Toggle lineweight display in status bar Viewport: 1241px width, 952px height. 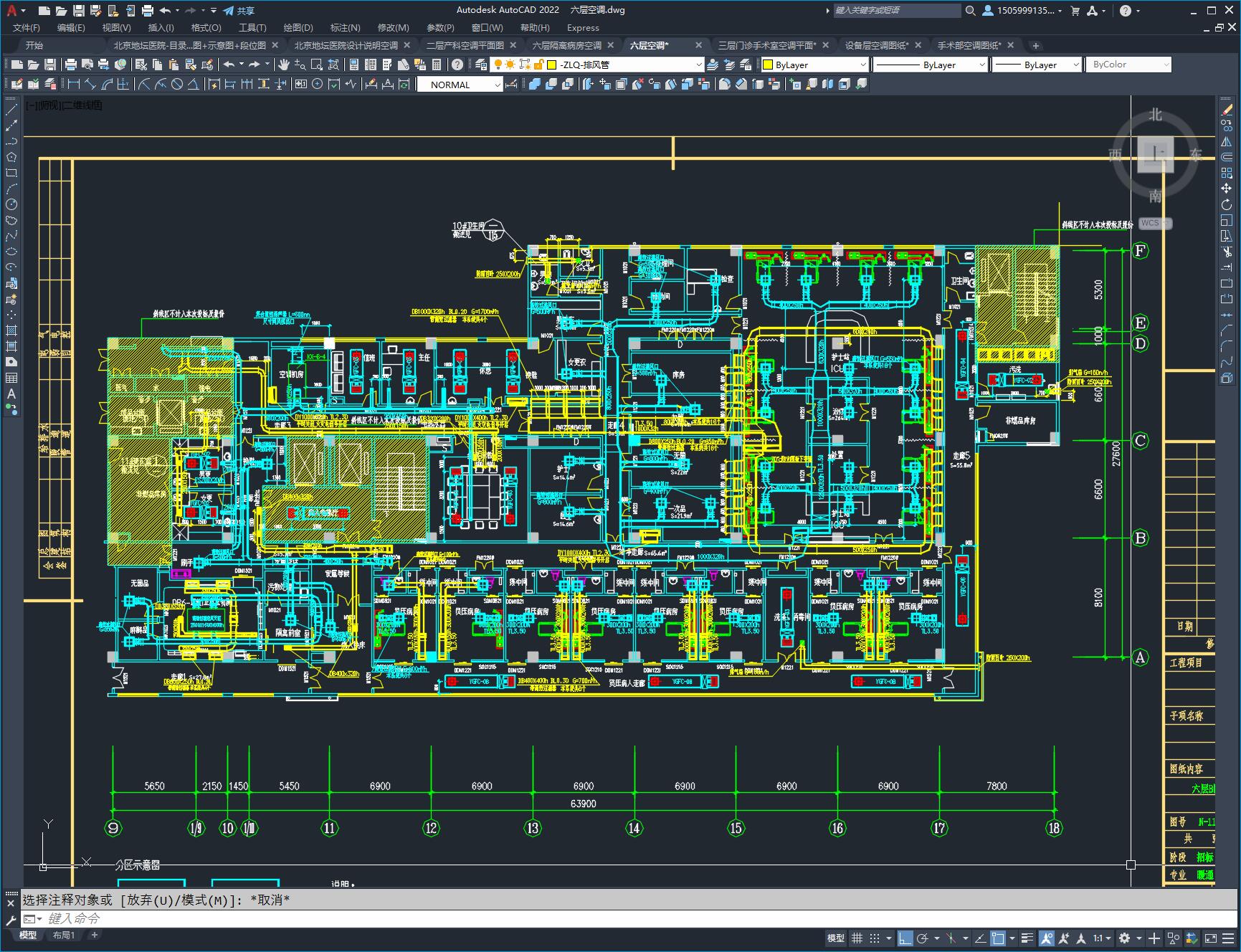(1027, 938)
